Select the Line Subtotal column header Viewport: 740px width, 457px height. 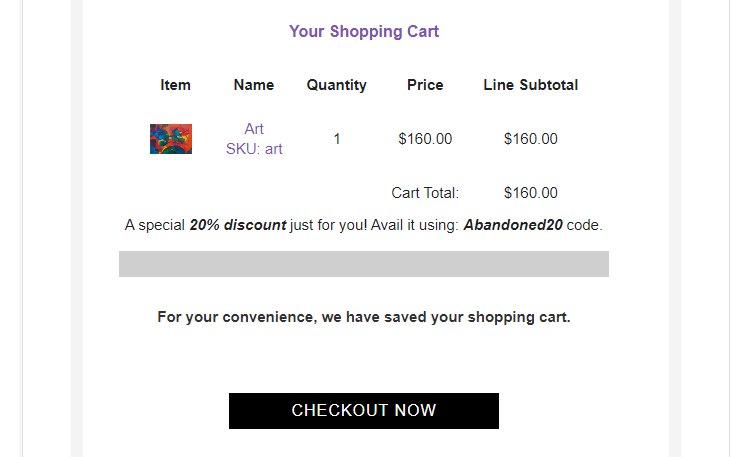(530, 85)
